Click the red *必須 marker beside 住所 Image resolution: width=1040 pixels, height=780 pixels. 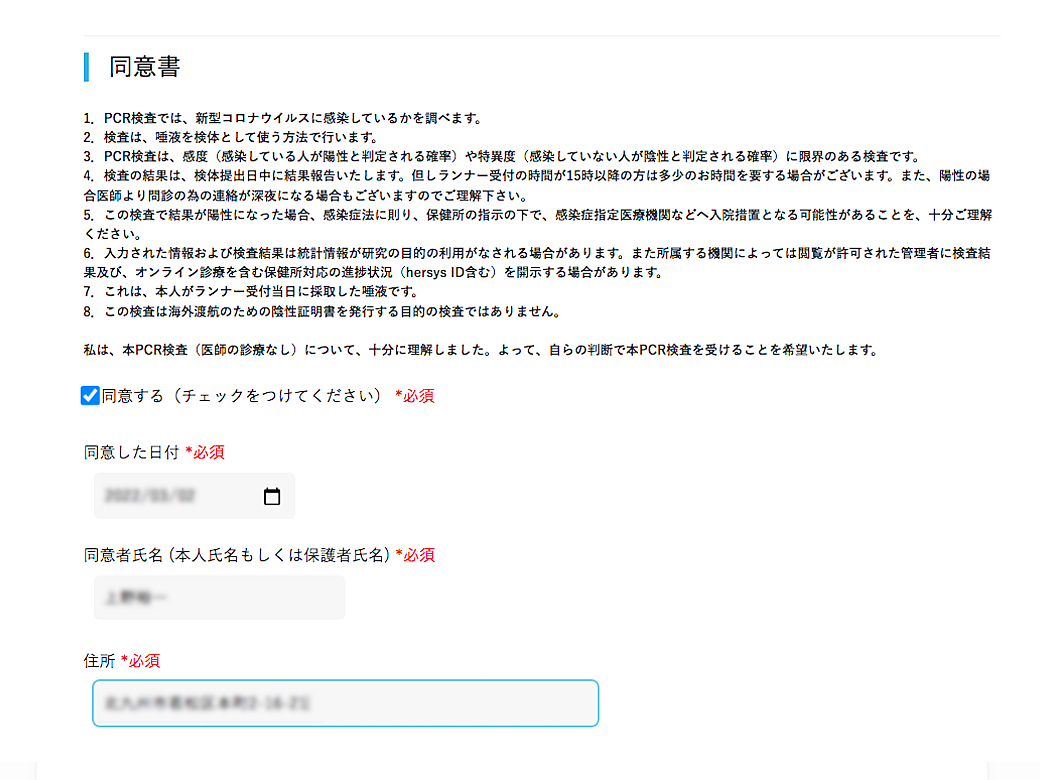[140, 660]
